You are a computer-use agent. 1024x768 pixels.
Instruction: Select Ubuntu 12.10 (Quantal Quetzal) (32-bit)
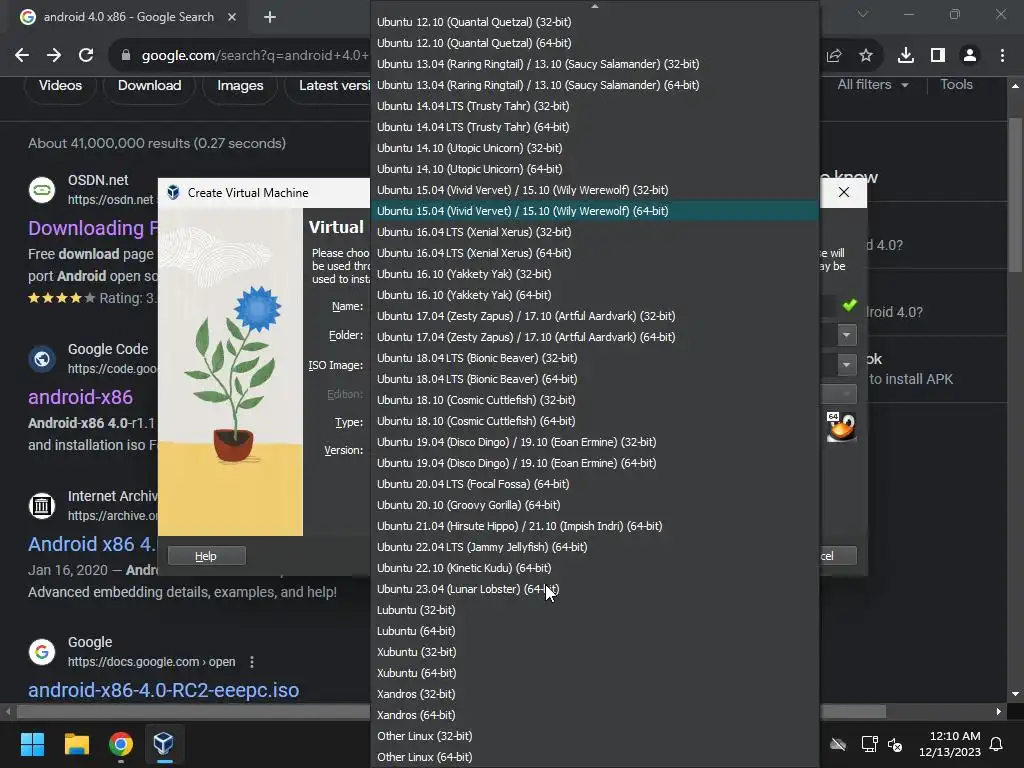594,22
